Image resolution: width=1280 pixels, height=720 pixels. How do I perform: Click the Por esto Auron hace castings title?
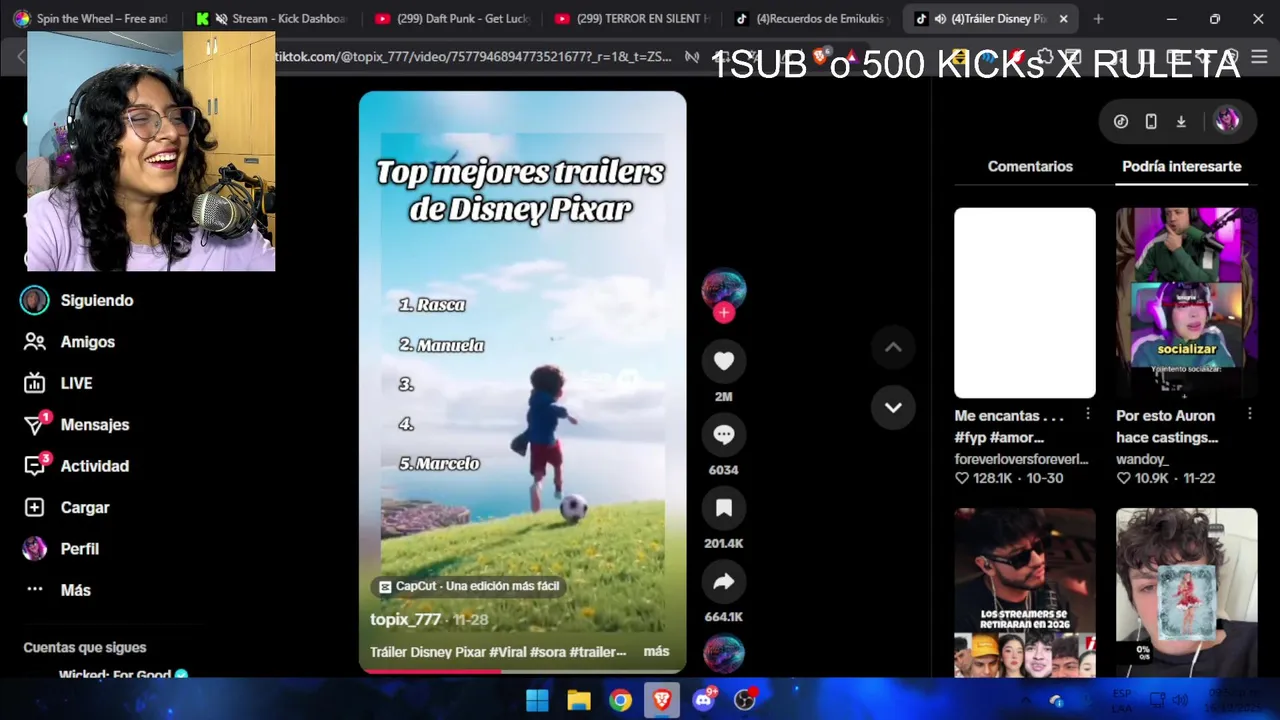1167,426
